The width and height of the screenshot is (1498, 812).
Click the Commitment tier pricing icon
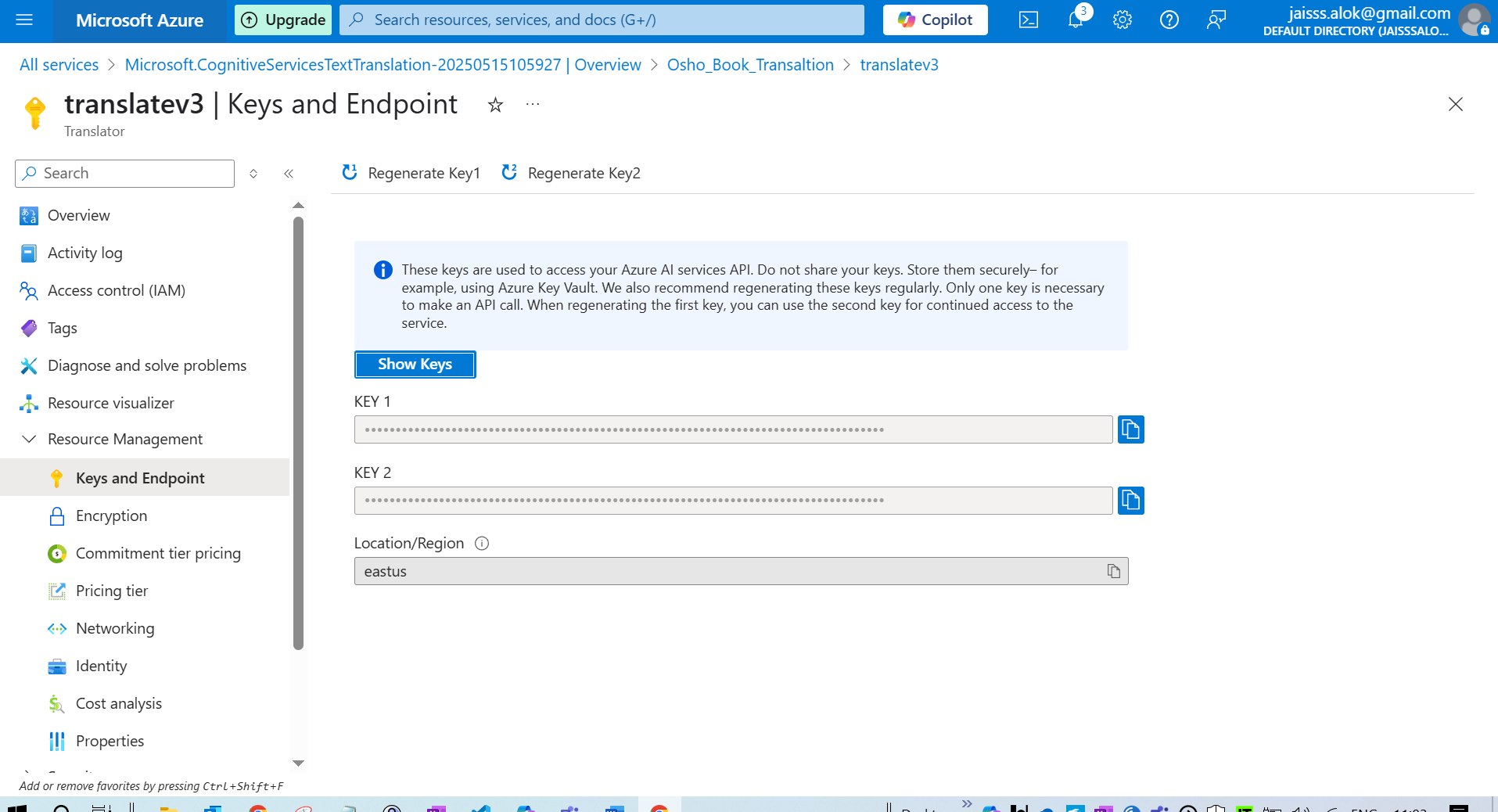[x=57, y=554]
